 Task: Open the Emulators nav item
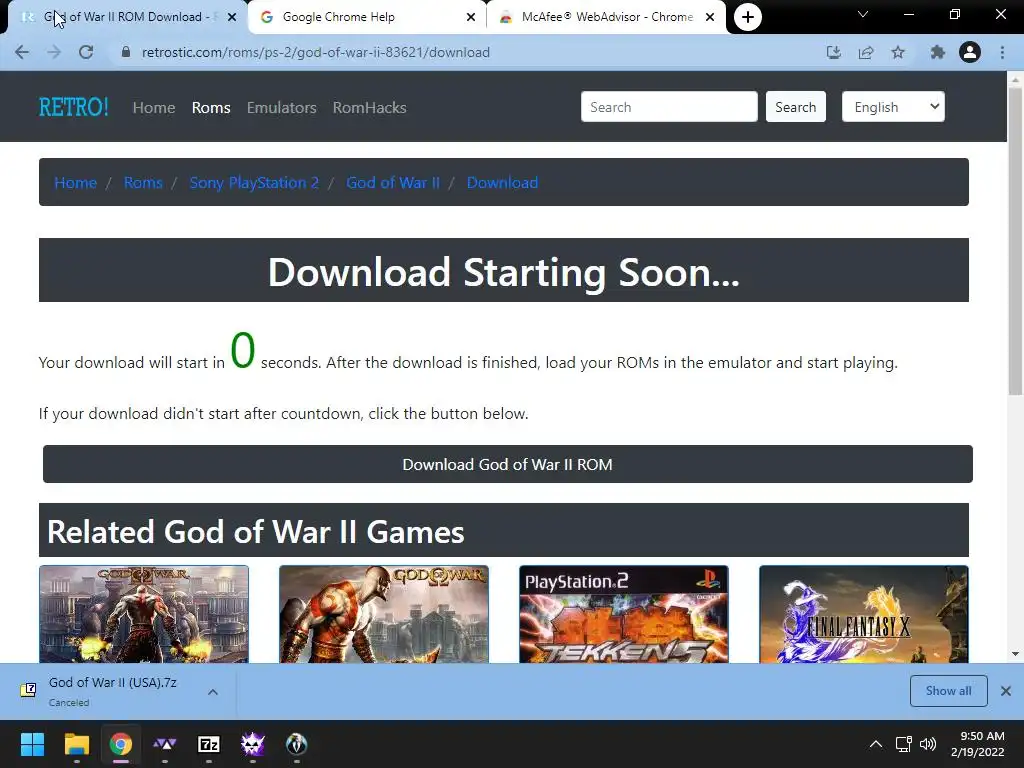(x=281, y=107)
